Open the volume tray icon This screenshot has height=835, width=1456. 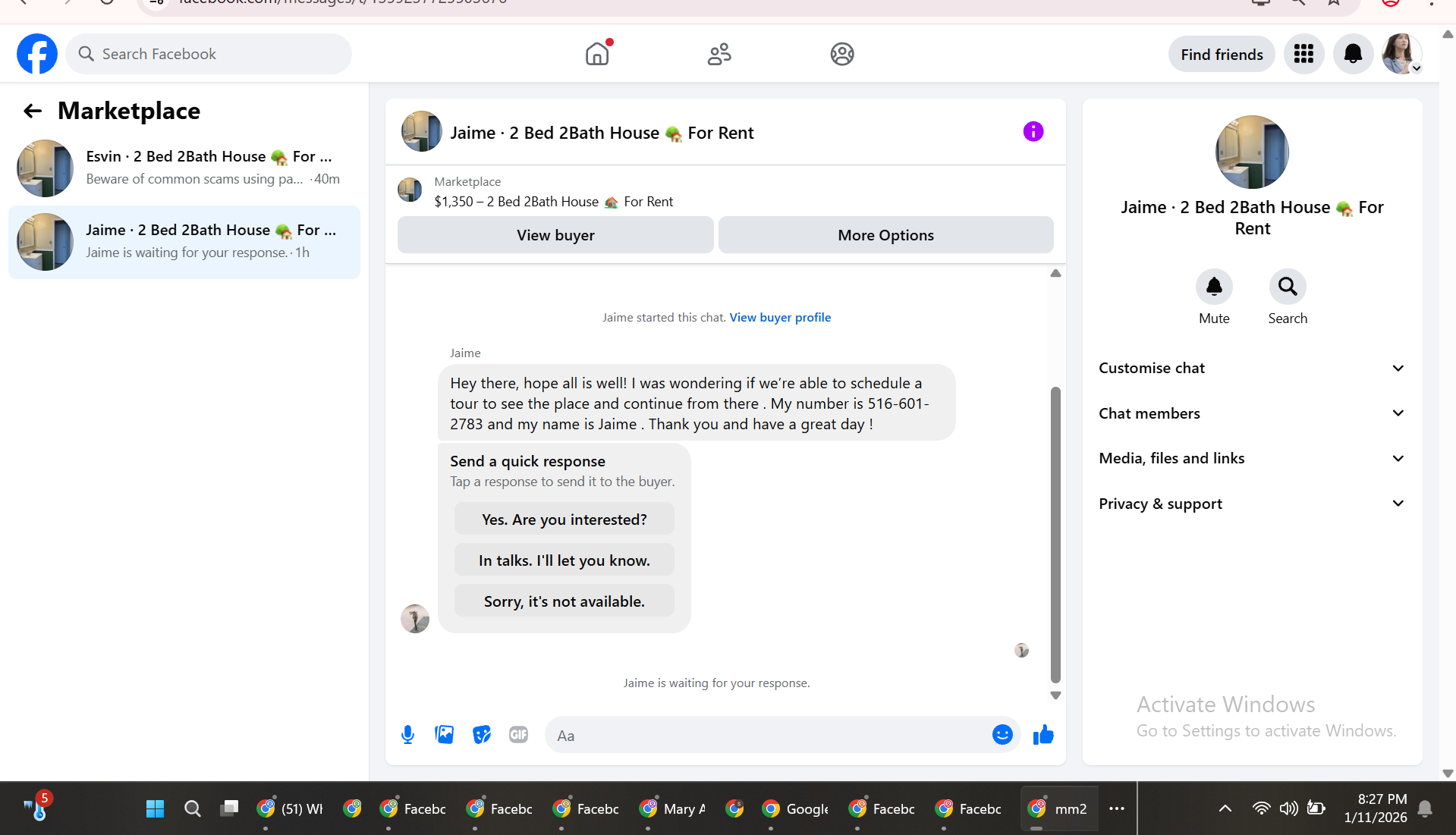click(1288, 808)
